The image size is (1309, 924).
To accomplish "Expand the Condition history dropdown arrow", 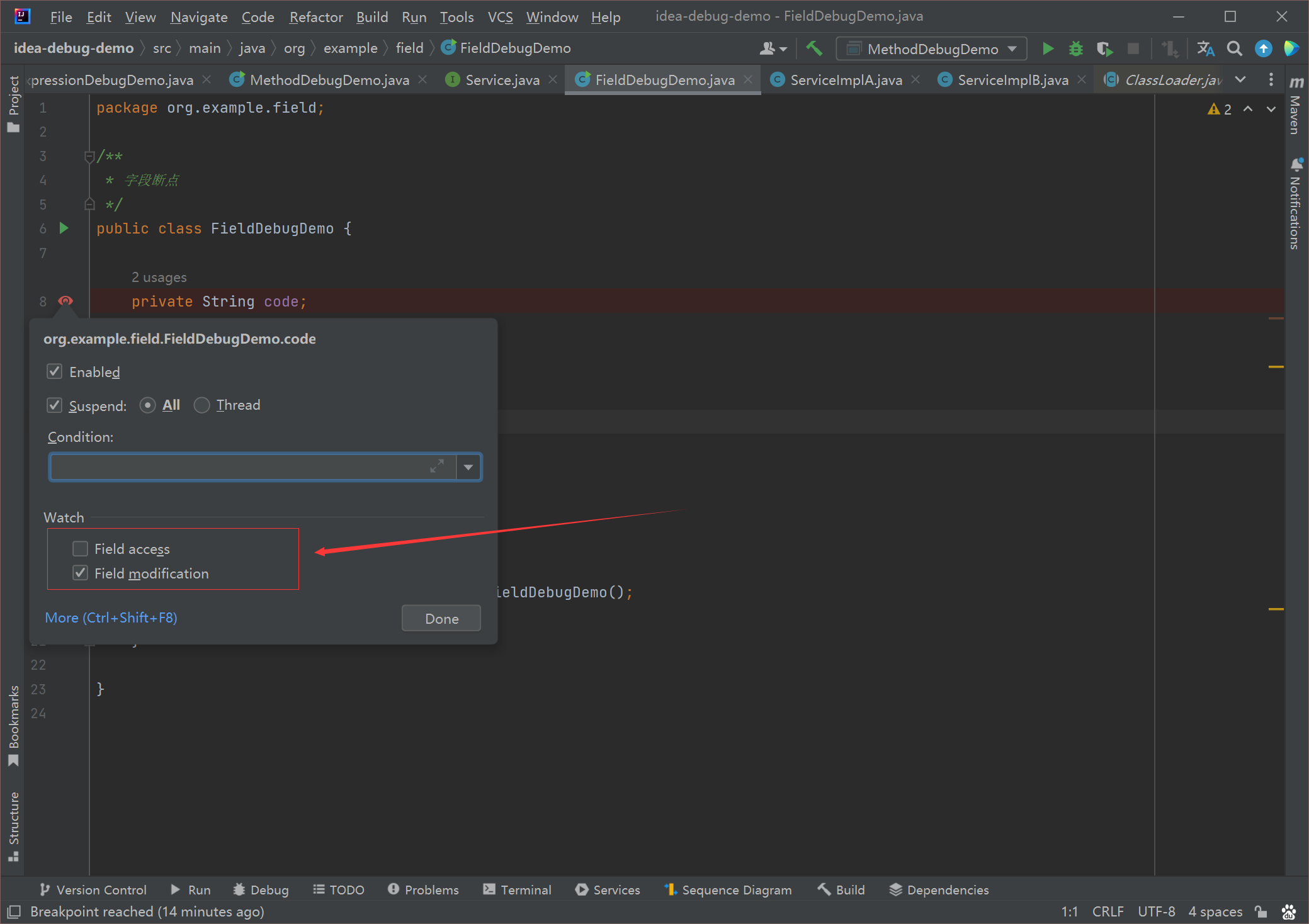I will coord(468,467).
